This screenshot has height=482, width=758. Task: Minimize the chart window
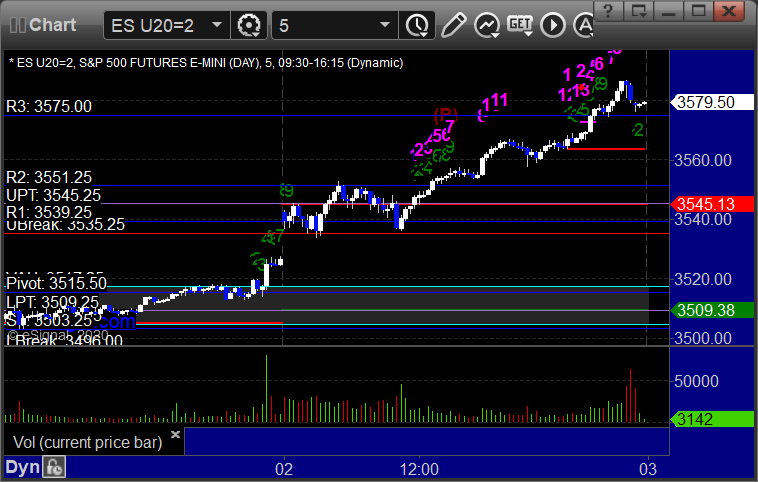click(x=669, y=11)
